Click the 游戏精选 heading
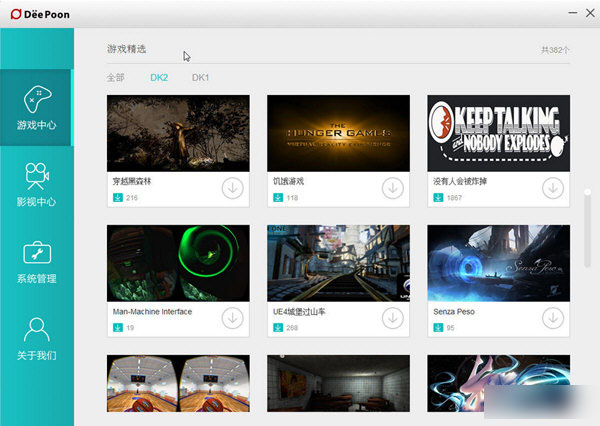 (x=127, y=49)
